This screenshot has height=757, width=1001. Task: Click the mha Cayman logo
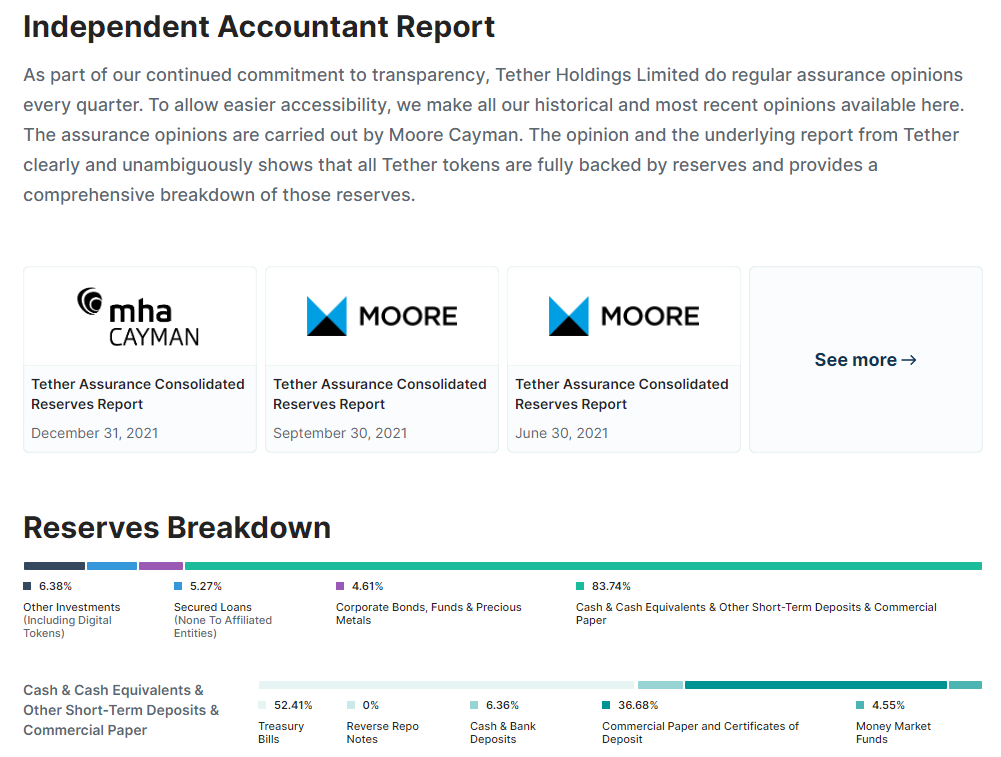pyautogui.click(x=139, y=316)
